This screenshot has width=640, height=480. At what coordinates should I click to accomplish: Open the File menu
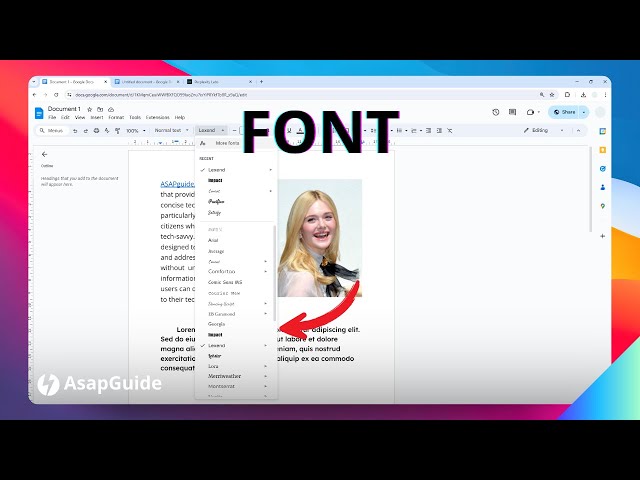(x=52, y=117)
